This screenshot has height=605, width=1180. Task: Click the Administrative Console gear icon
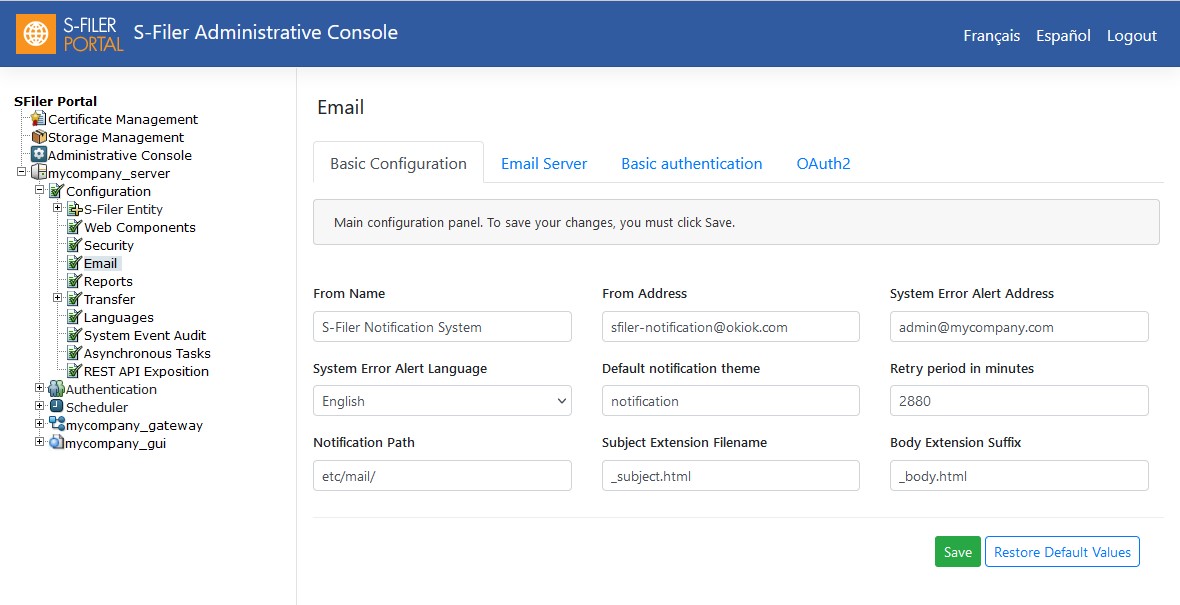tap(38, 155)
